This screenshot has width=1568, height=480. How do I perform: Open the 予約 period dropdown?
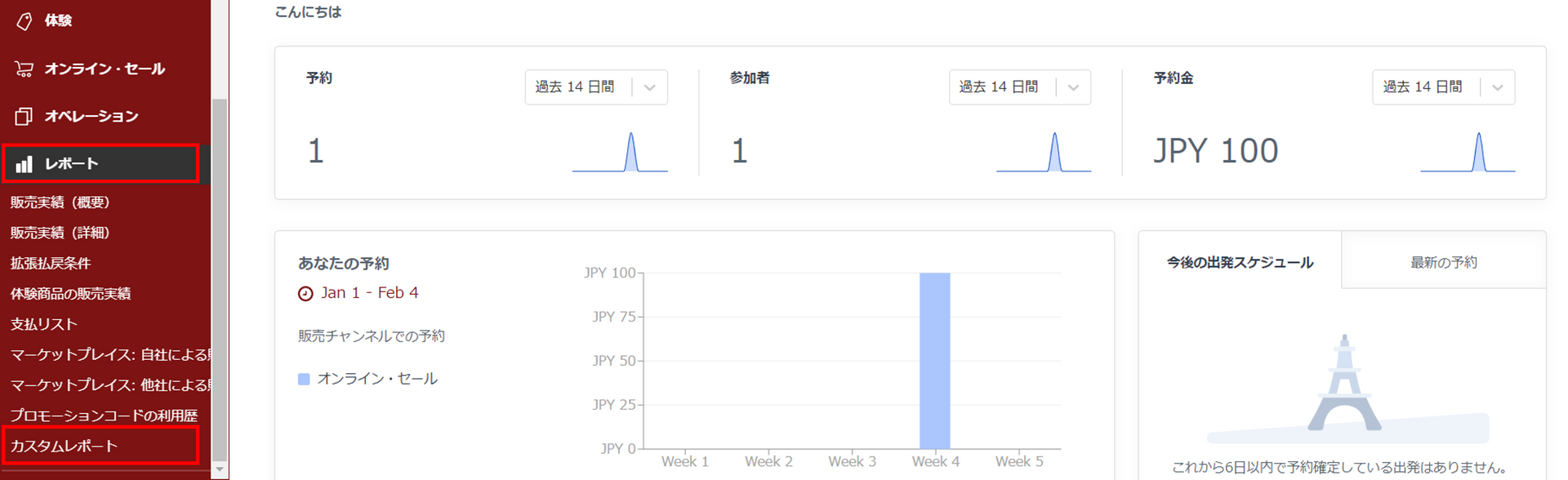pyautogui.click(x=595, y=87)
